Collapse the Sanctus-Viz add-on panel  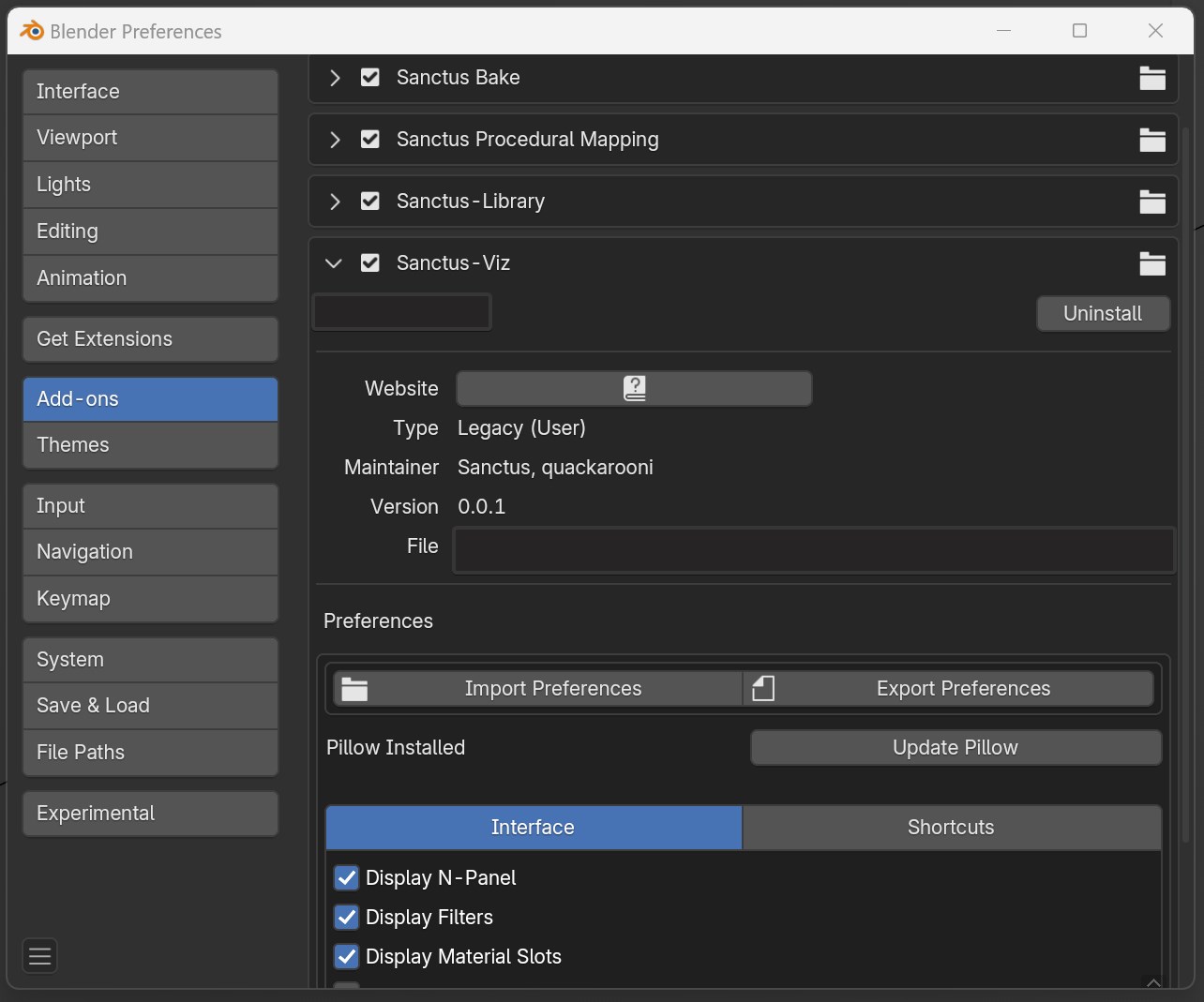point(334,263)
